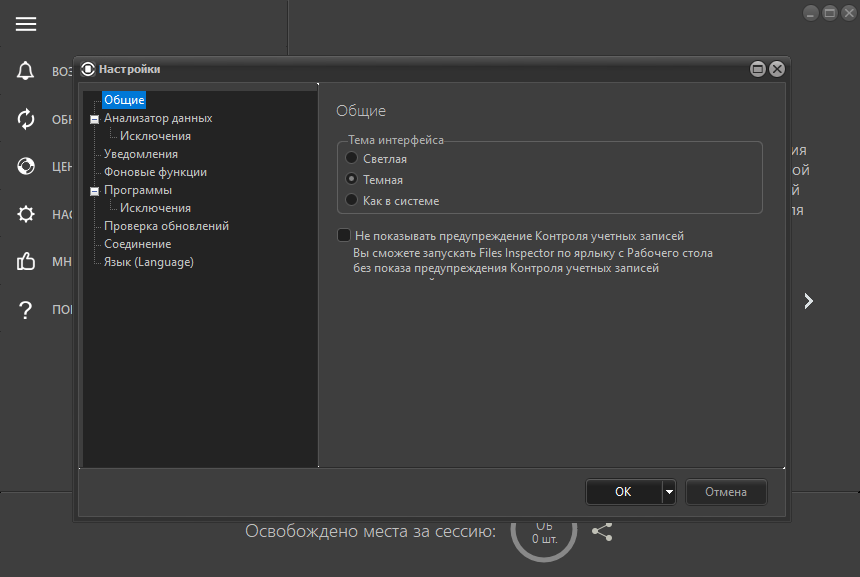Select the Светлая theme radio button
This screenshot has width=860, height=577.
(351, 159)
